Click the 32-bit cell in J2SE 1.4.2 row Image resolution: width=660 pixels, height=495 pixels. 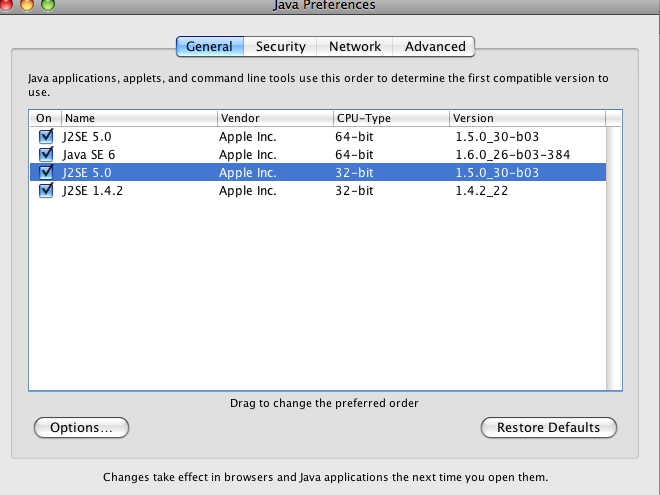354,191
